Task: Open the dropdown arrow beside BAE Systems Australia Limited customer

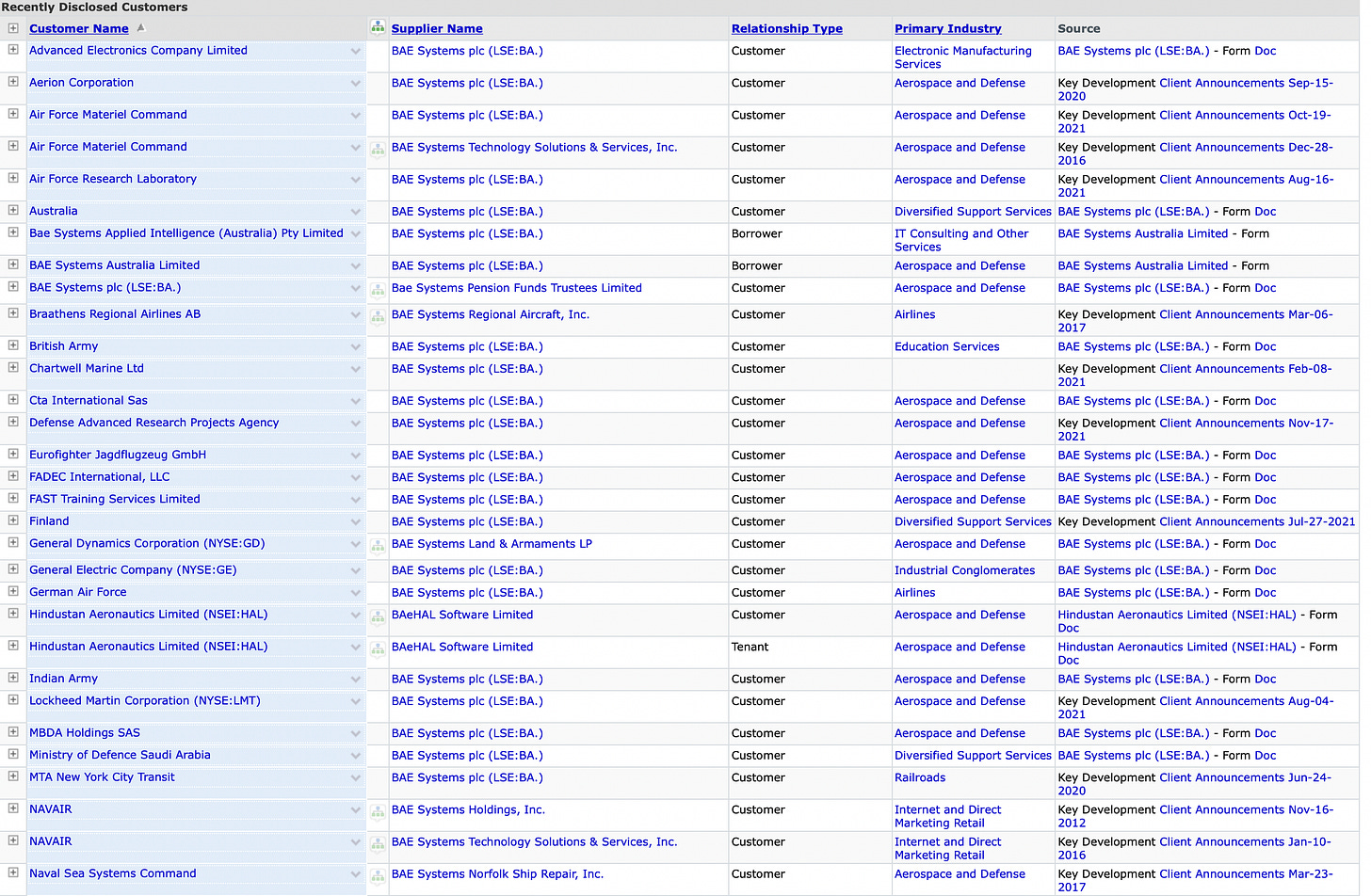Action: [x=356, y=266]
